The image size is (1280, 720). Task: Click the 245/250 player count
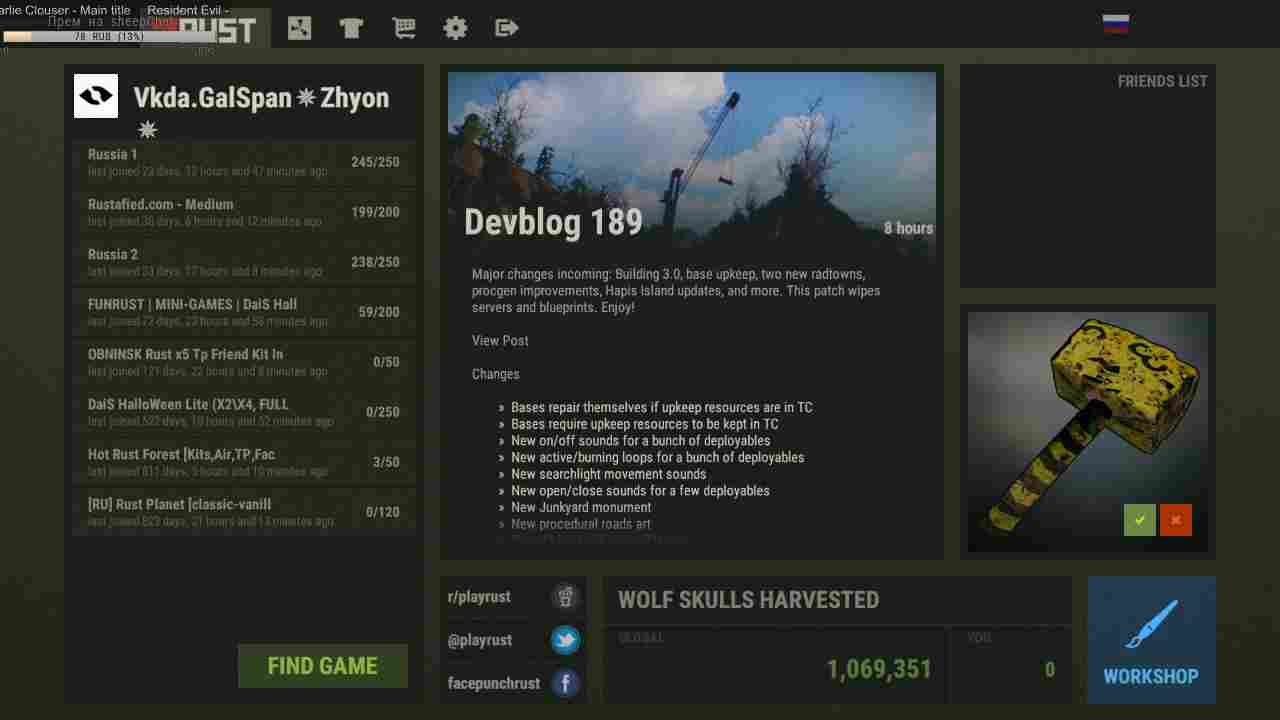375,162
